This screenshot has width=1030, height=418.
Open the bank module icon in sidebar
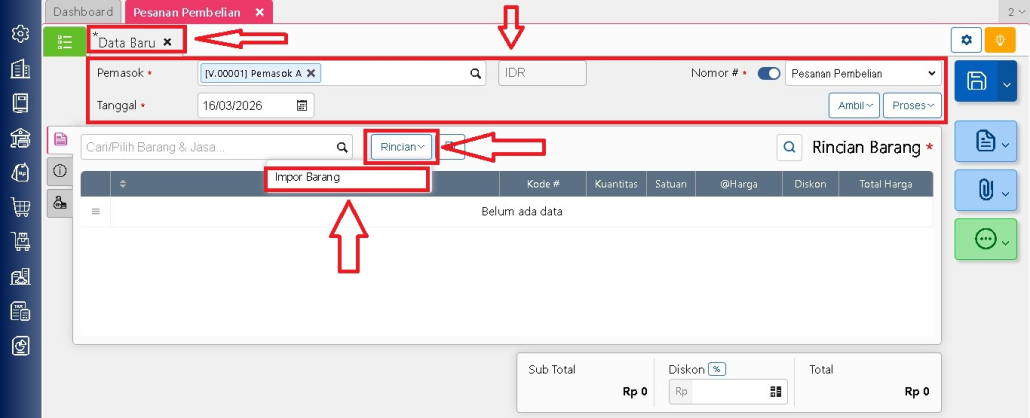(x=20, y=138)
